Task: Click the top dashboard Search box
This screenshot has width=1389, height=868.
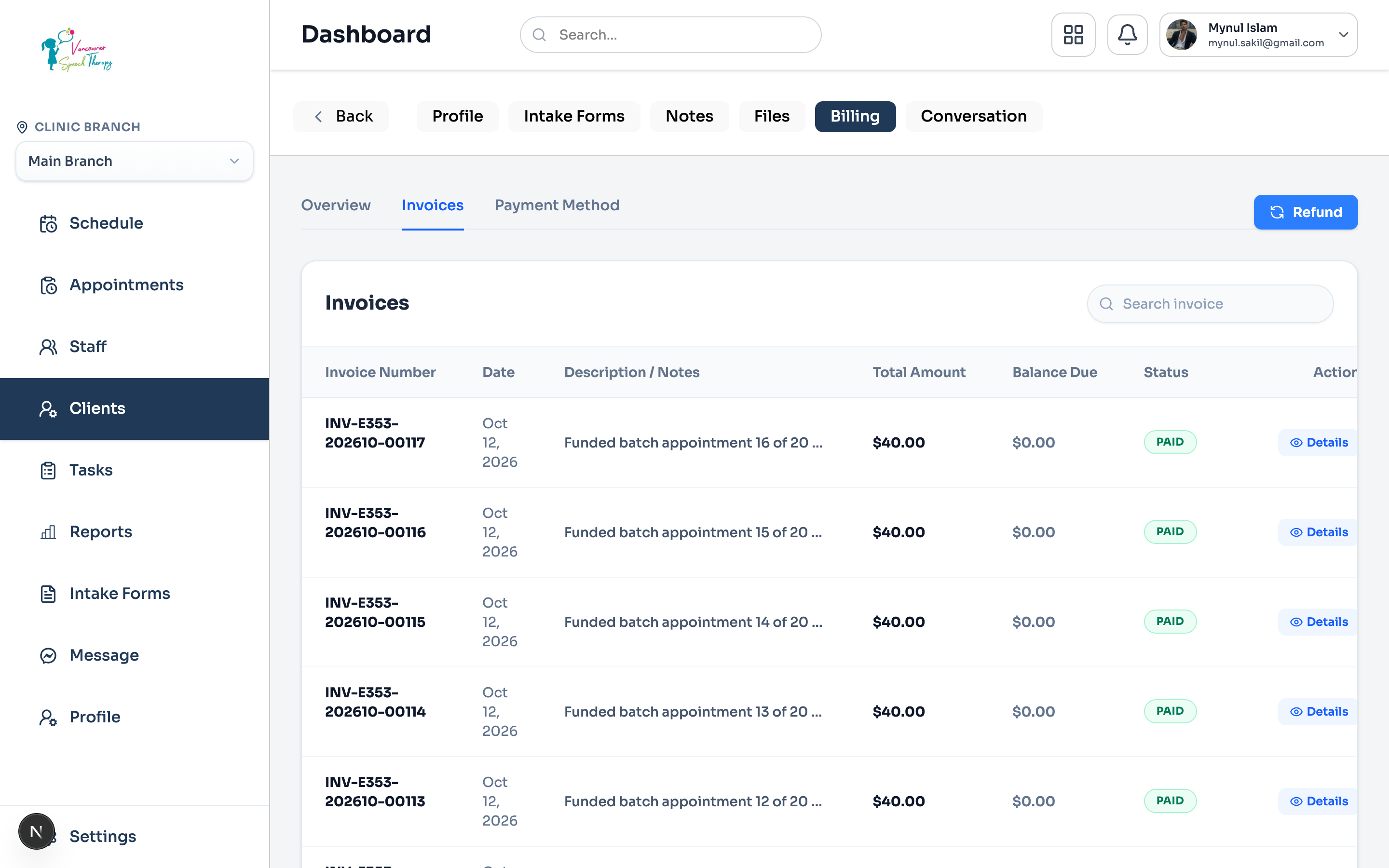Action: [670, 35]
